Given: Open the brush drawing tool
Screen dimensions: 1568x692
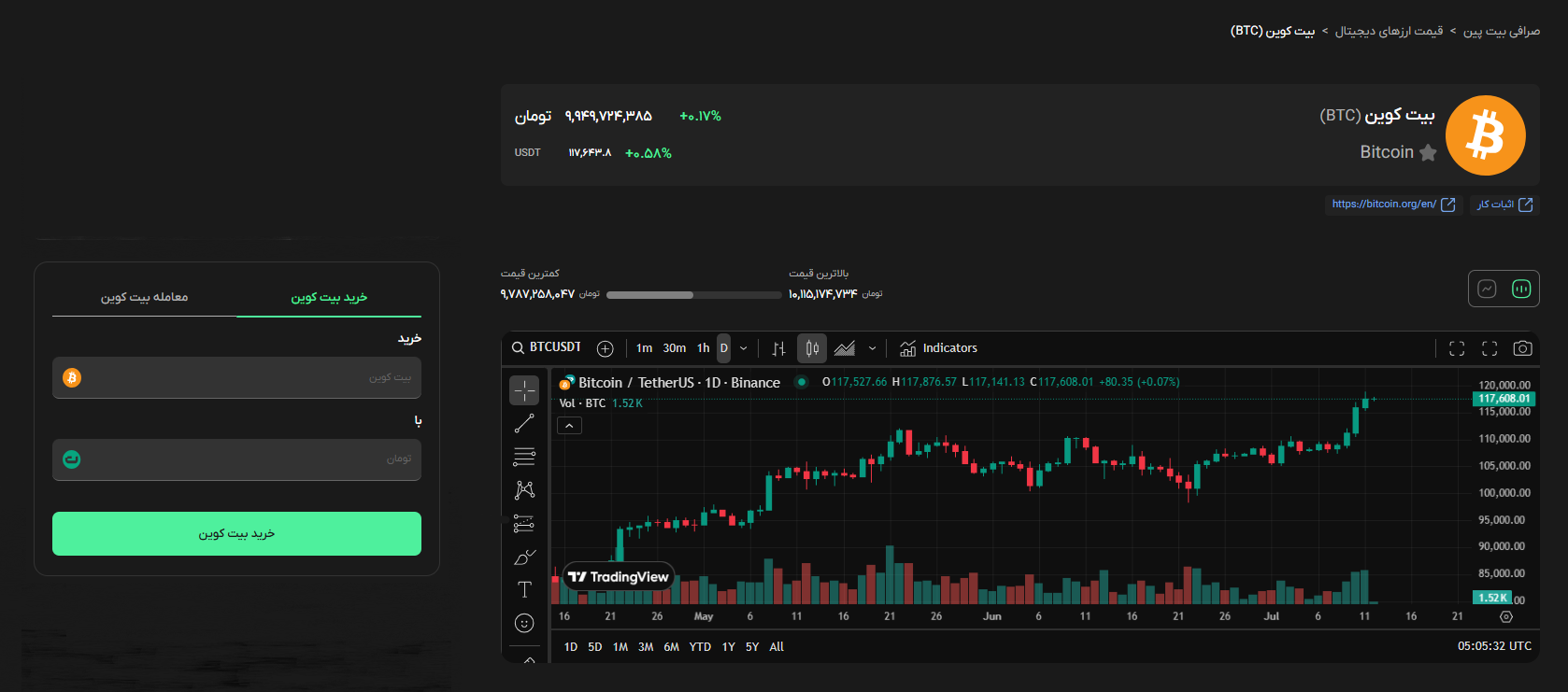Looking at the screenshot, I should coord(524,558).
